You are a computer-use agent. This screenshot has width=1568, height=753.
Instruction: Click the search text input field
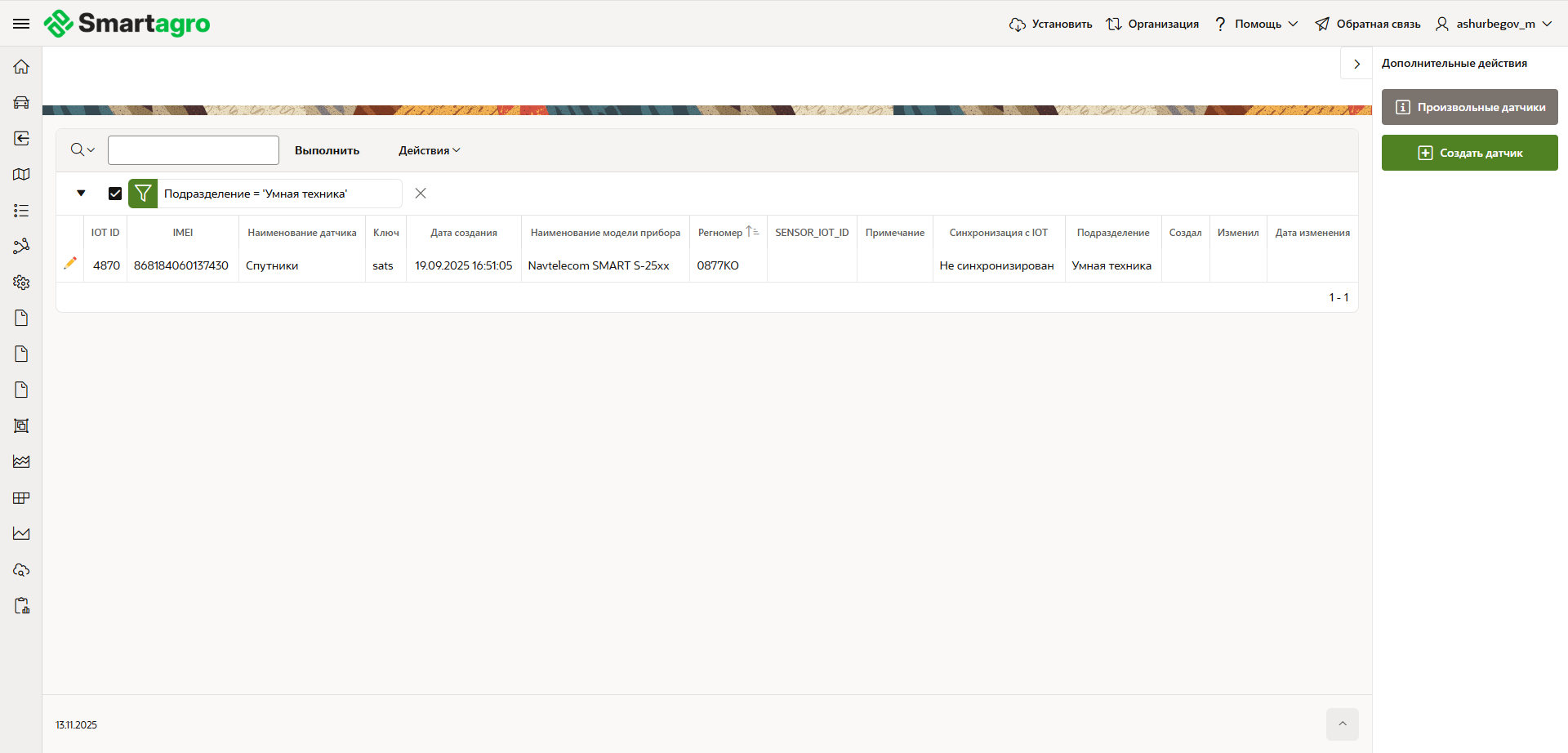point(194,150)
